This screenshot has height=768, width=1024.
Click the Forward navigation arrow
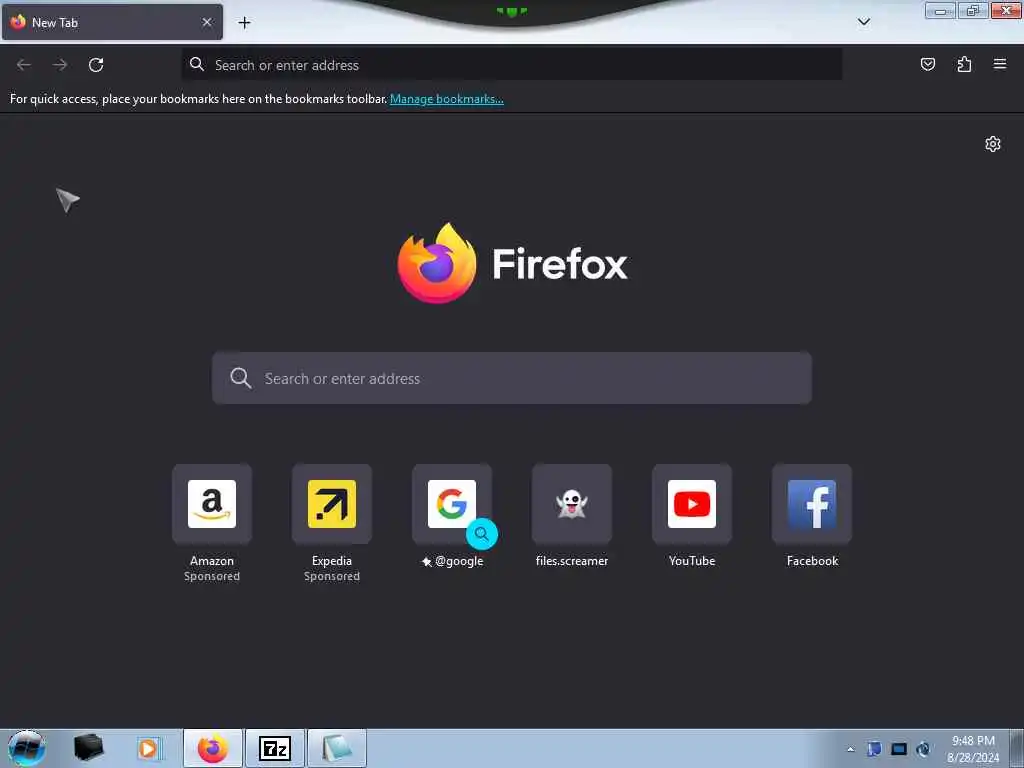(60, 65)
